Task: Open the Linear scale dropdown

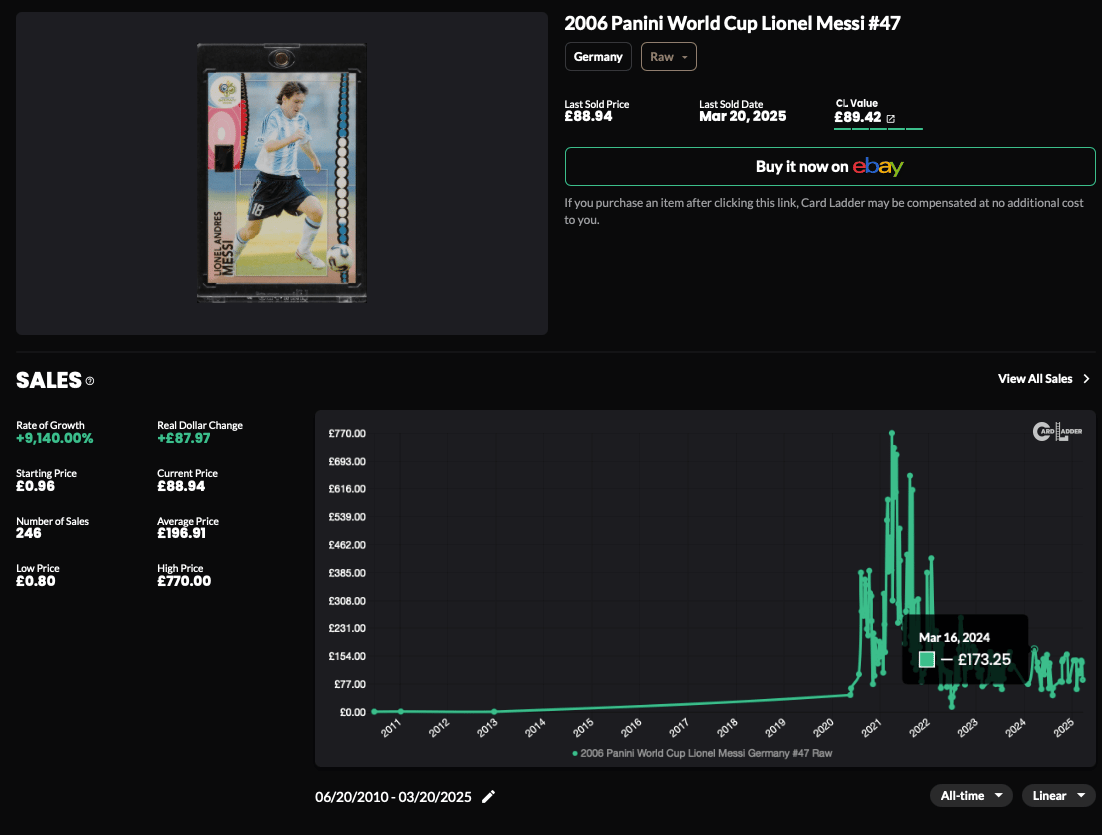Action: 1058,796
